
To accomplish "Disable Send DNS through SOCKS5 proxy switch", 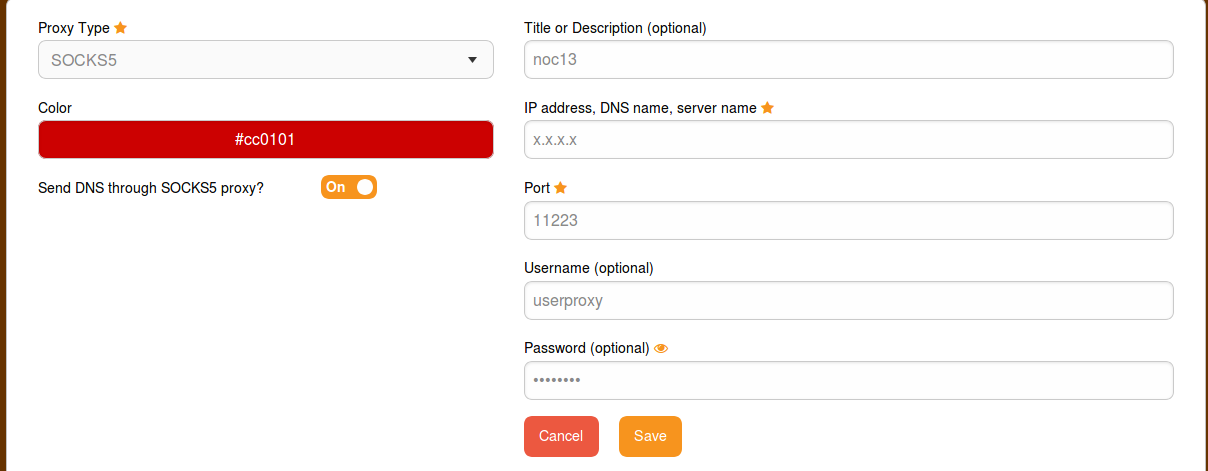I will [348, 187].
